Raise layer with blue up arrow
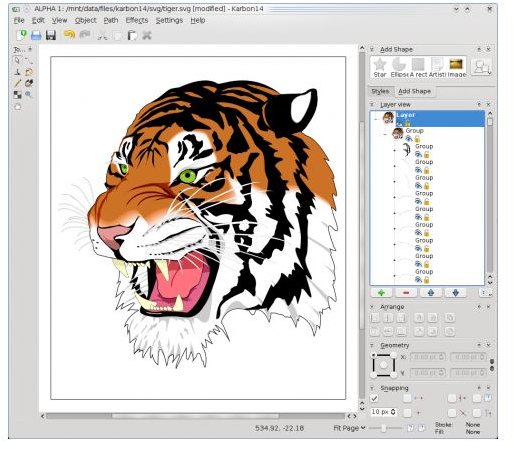 pyautogui.click(x=431, y=293)
